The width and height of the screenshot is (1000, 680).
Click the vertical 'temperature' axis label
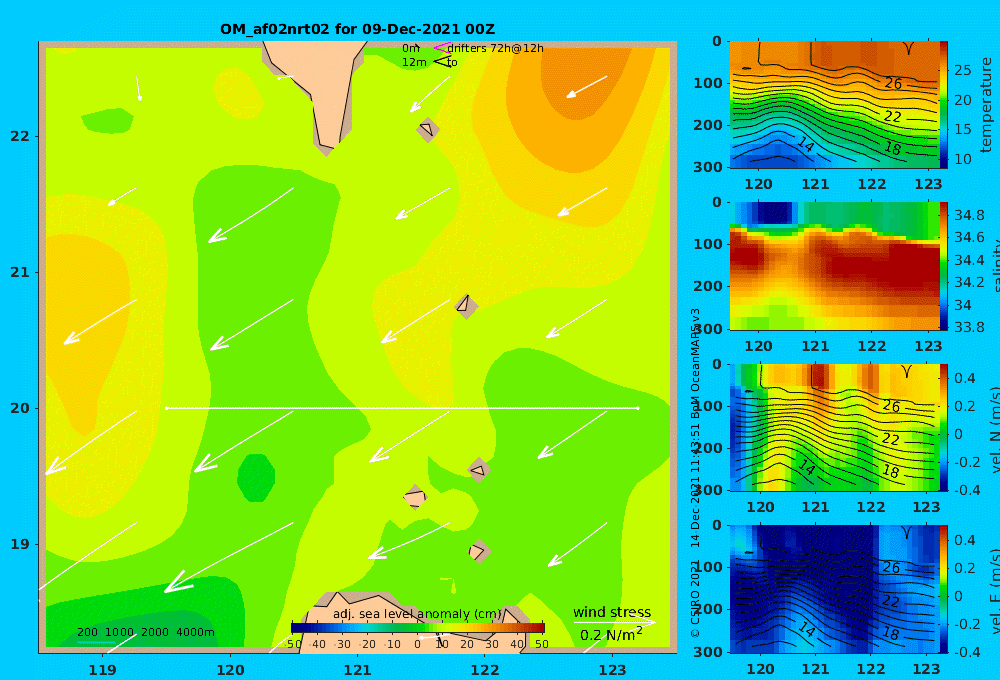[x=986, y=105]
